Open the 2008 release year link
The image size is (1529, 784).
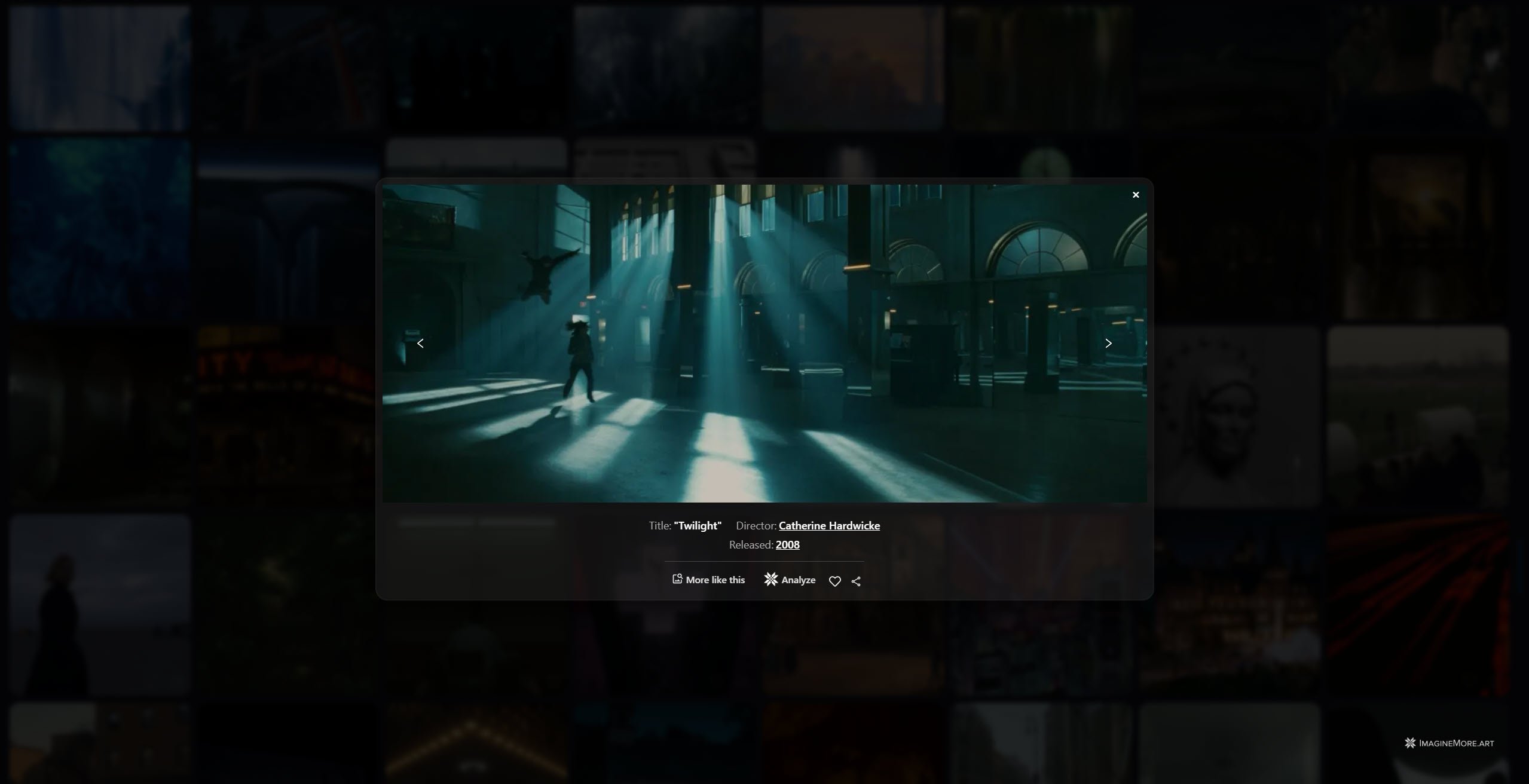click(787, 545)
